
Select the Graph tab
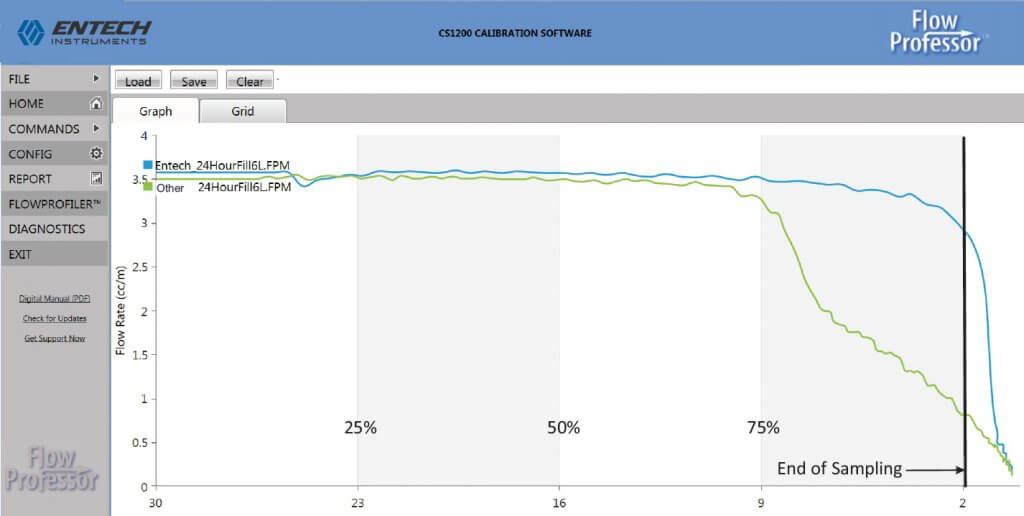coord(155,112)
